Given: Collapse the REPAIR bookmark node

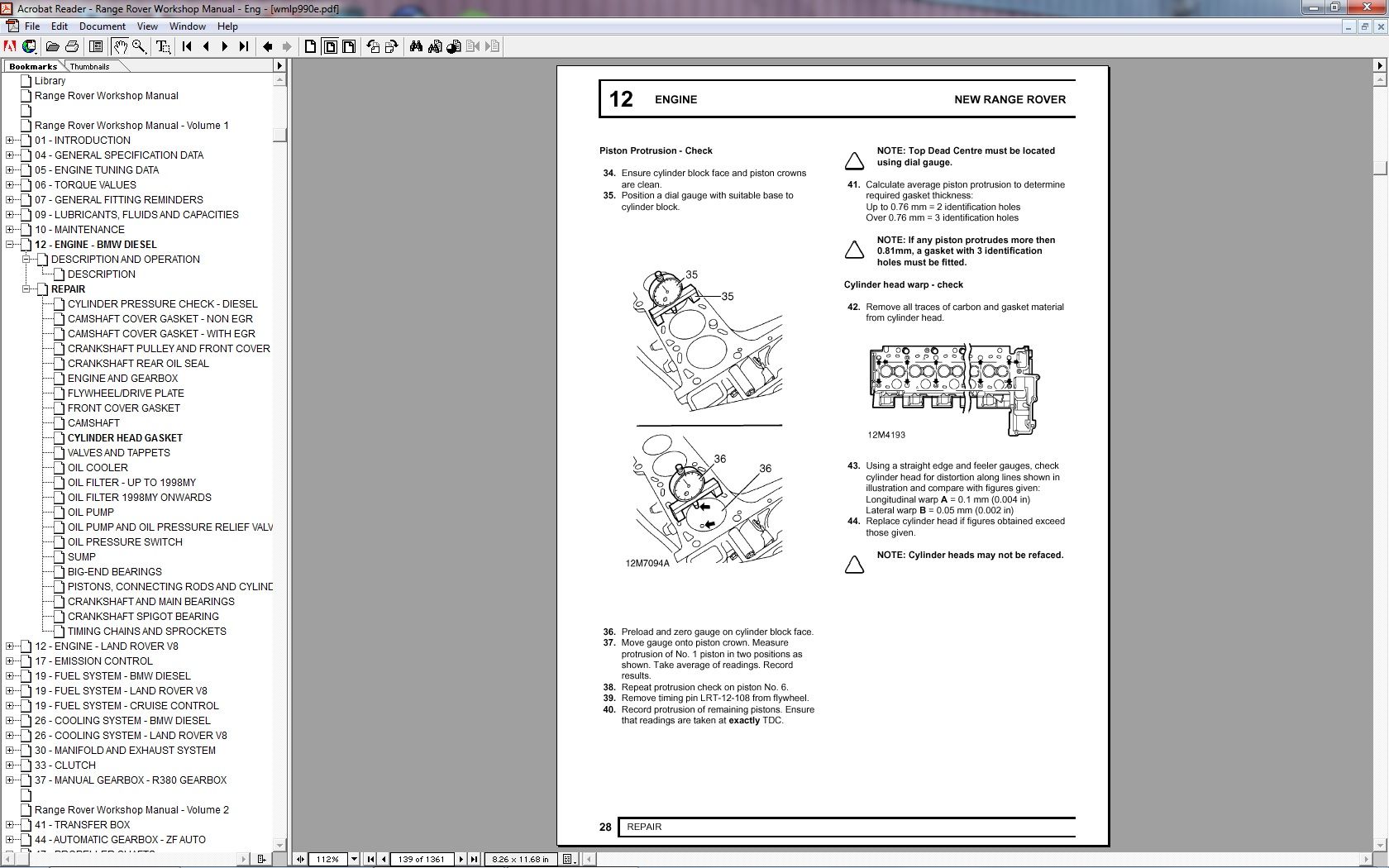Looking at the screenshot, I should [26, 289].
